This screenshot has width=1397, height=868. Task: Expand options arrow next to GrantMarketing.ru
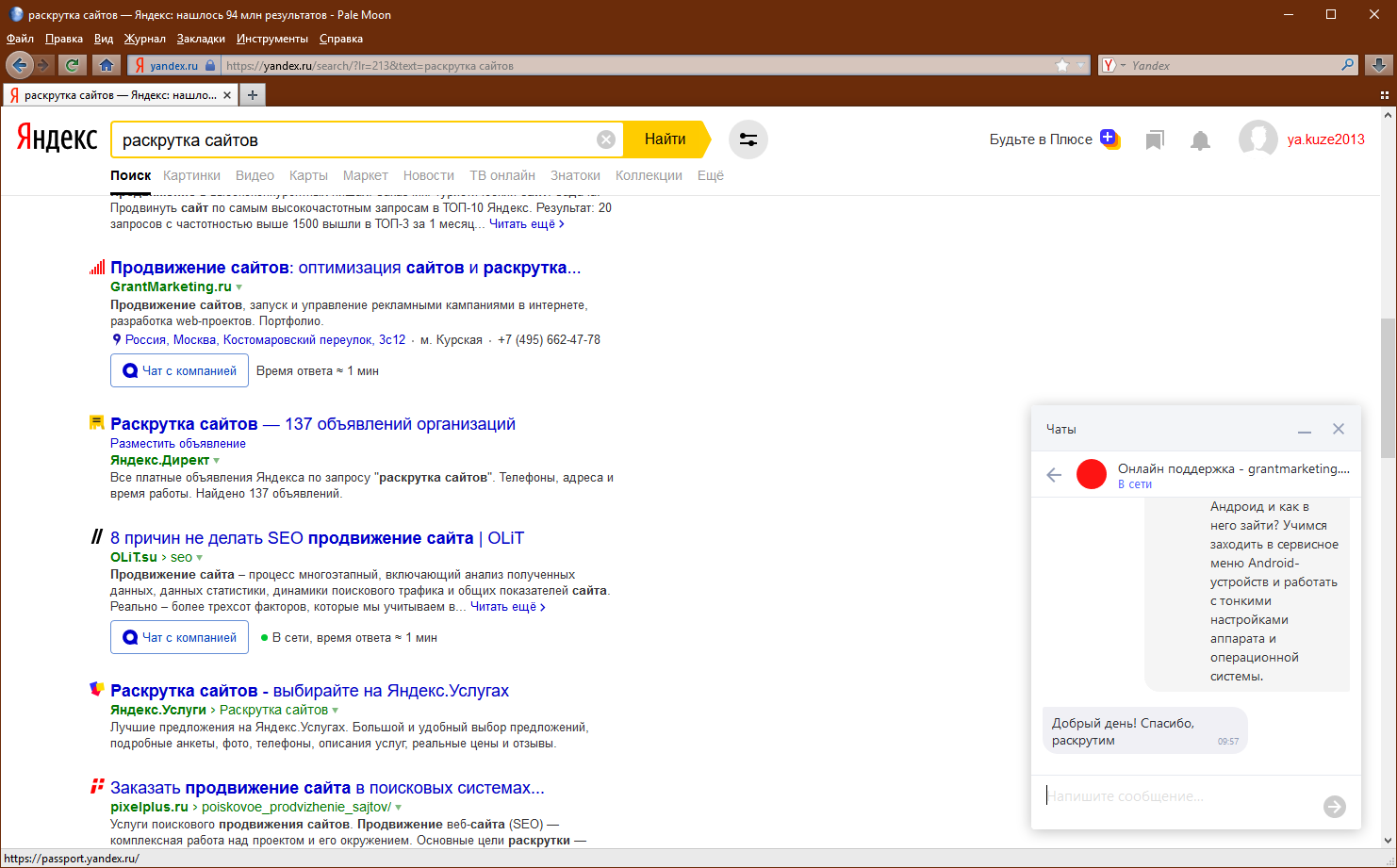(x=239, y=287)
